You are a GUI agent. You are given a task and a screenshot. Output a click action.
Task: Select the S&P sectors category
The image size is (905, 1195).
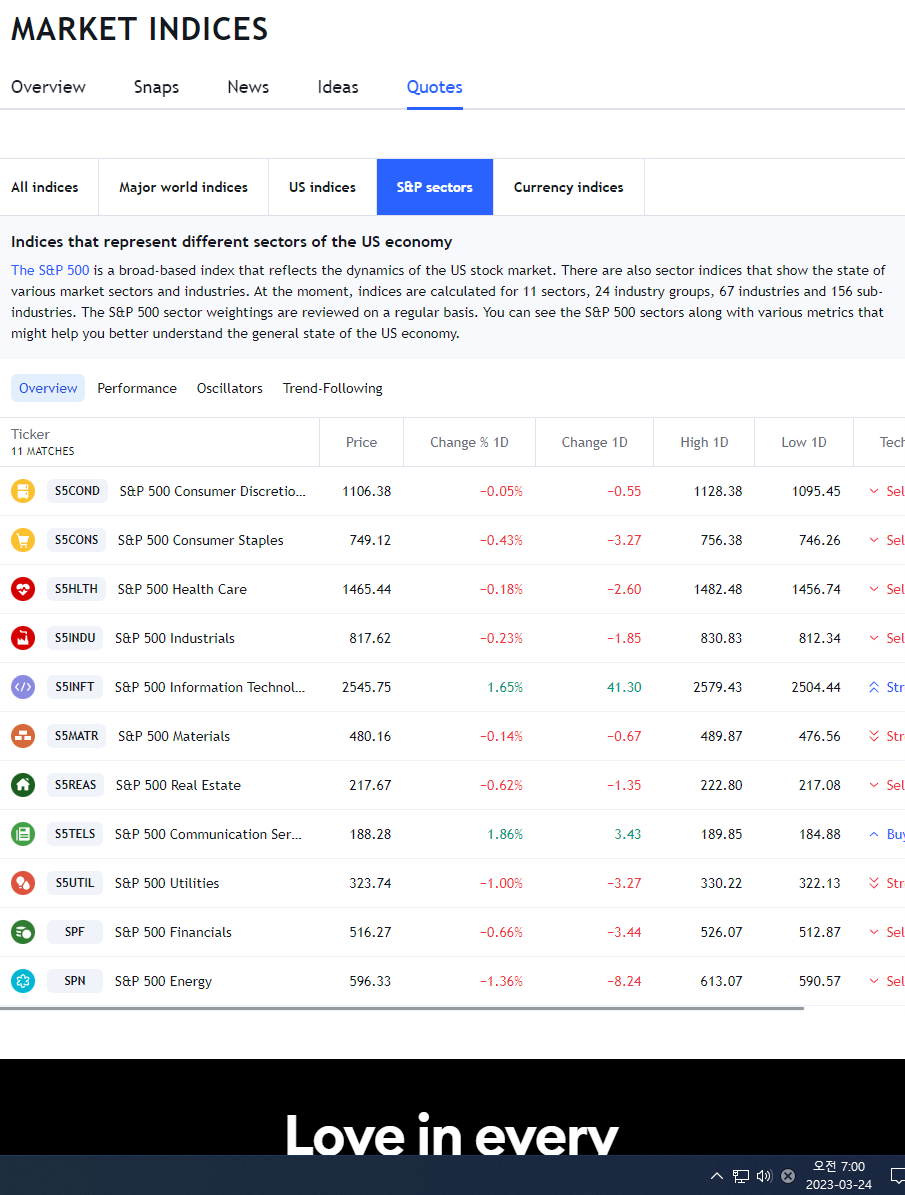tap(435, 187)
